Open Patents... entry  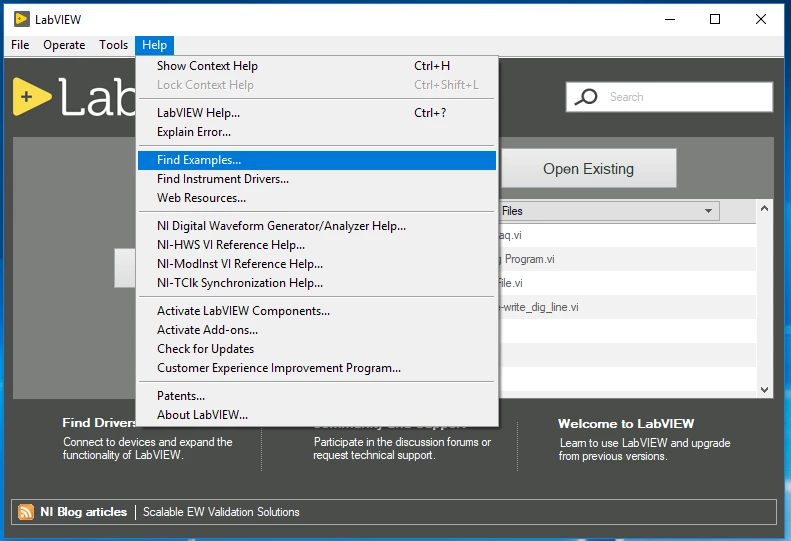317,396
